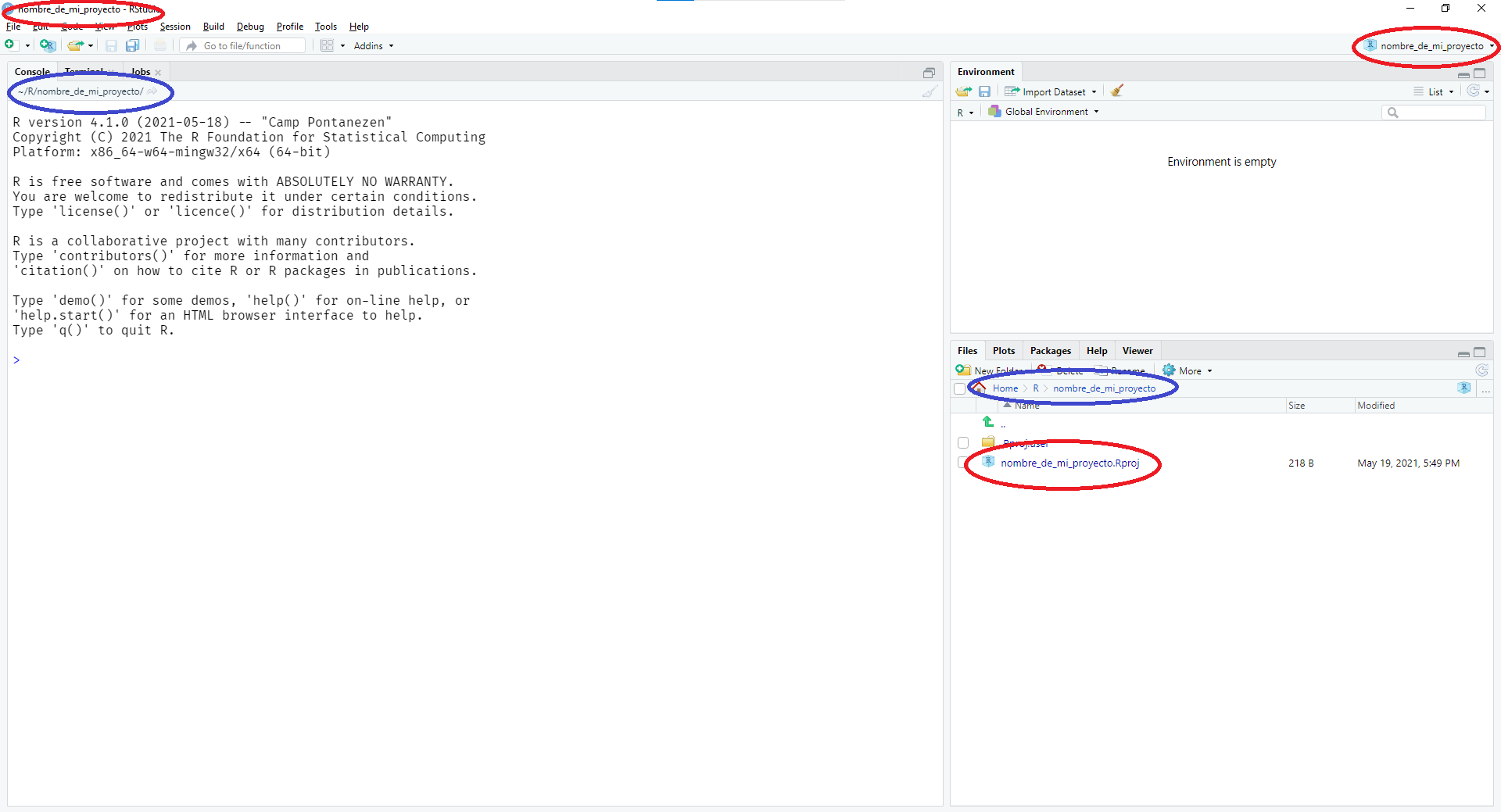Expand the recent files dropdown arrow
Viewport: 1501px width, 812px height.
coord(91,46)
